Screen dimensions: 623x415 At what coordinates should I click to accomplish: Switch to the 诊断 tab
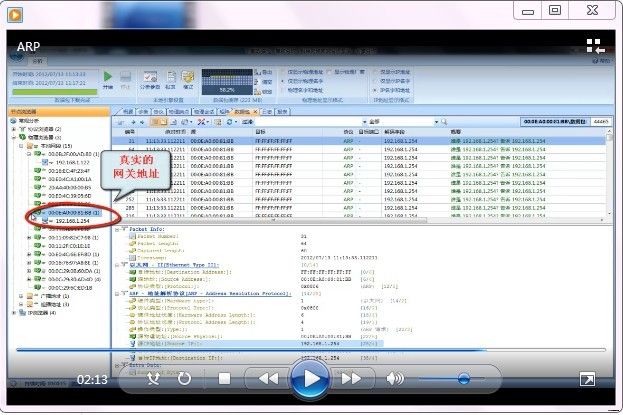143,112
